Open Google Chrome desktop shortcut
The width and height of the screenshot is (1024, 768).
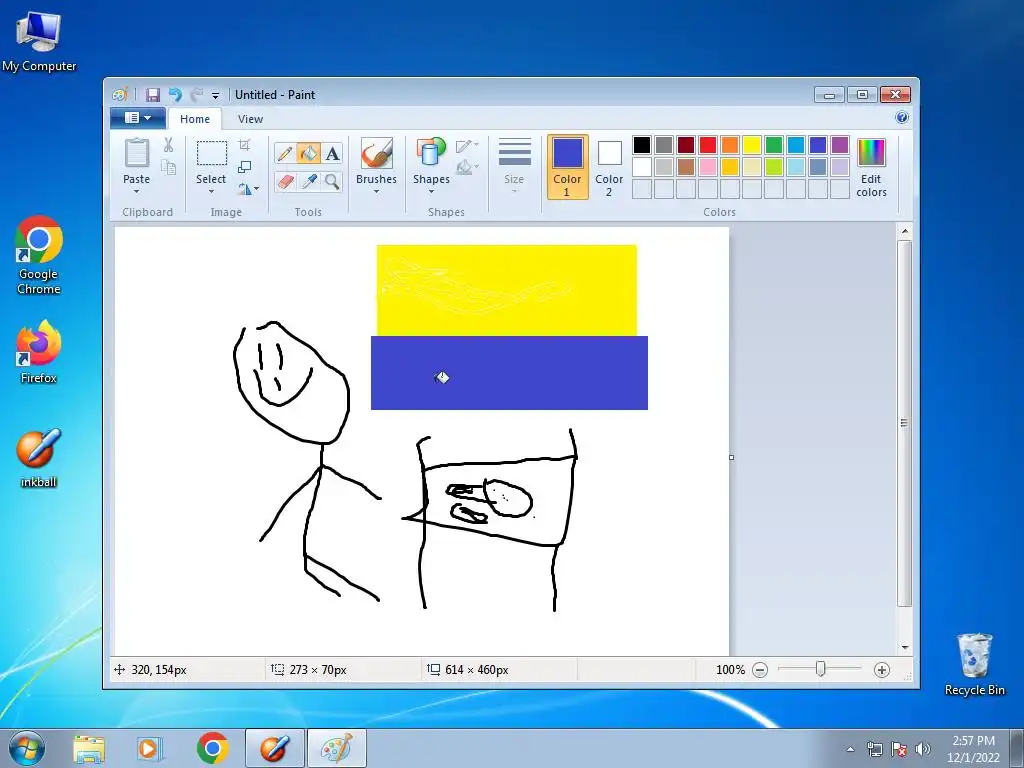coord(39,255)
